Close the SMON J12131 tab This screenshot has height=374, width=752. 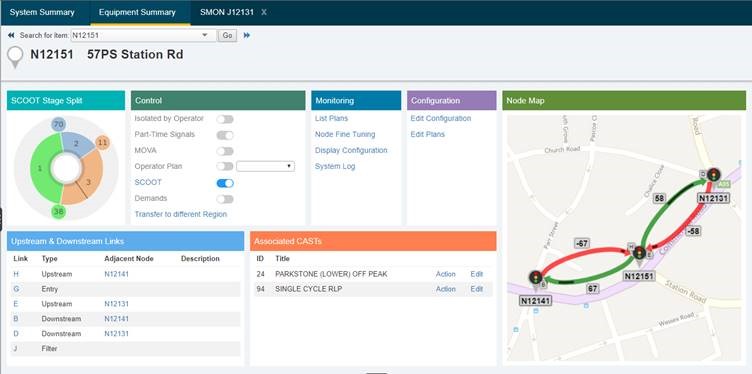[264, 12]
